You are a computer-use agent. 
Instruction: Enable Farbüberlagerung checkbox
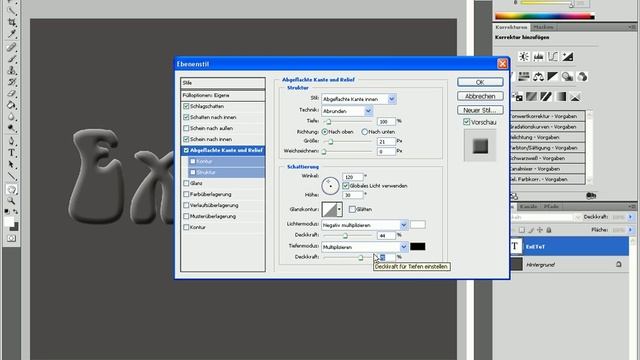click(186, 194)
